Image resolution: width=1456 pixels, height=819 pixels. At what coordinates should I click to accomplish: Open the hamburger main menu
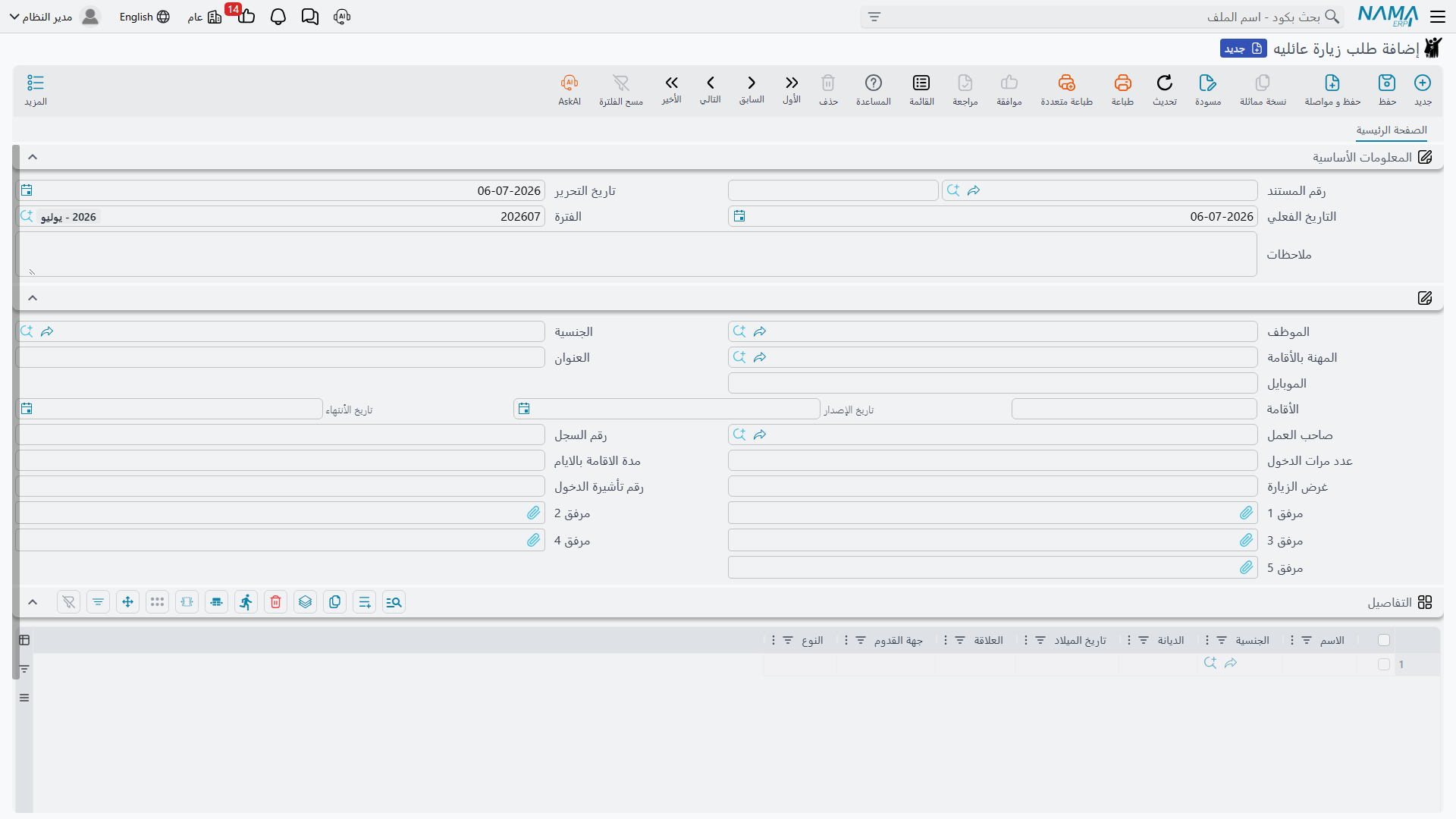1438,17
